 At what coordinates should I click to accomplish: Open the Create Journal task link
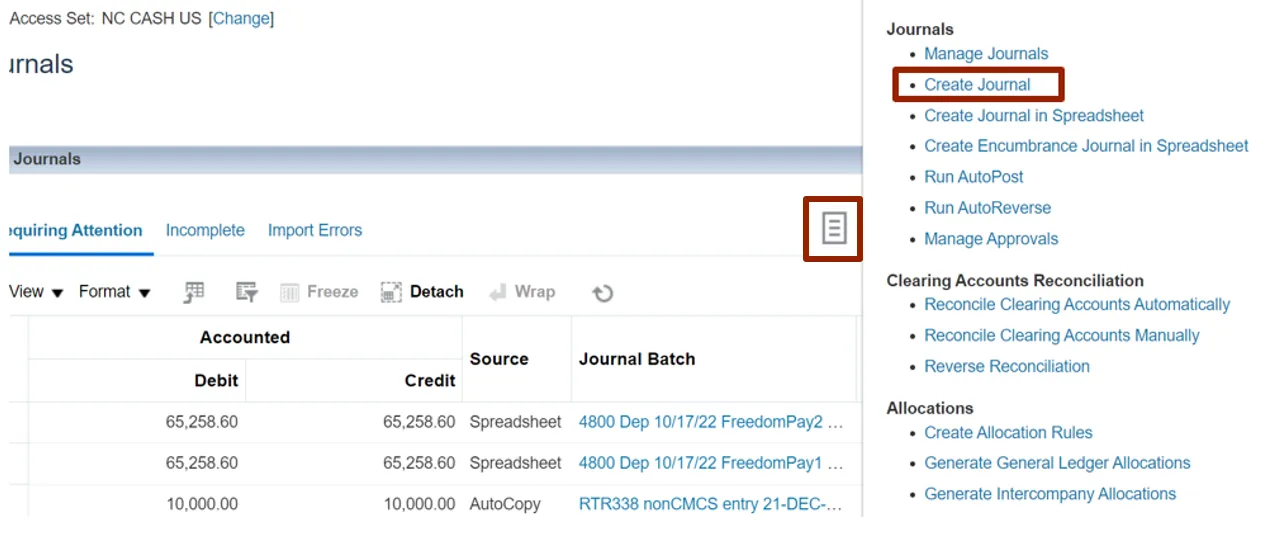tap(977, 85)
